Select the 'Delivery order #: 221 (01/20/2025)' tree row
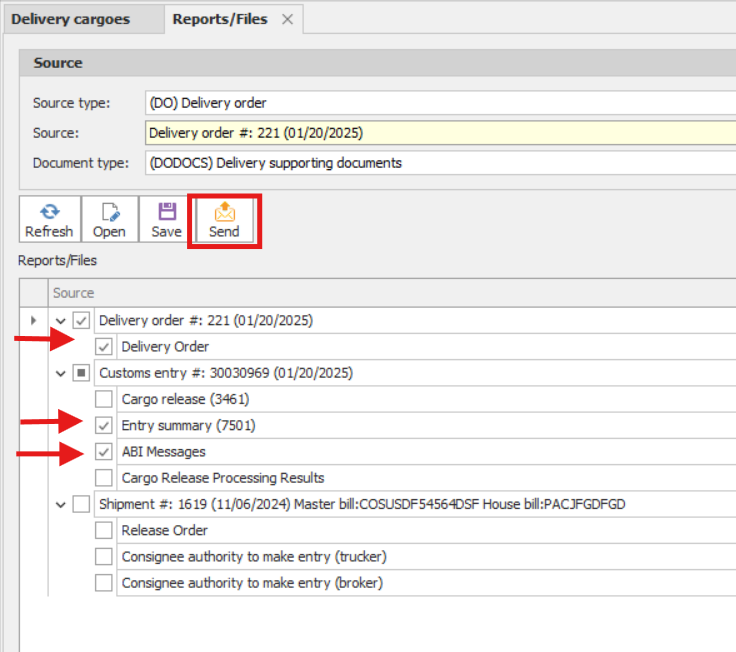The width and height of the screenshot is (736, 652). [415, 321]
